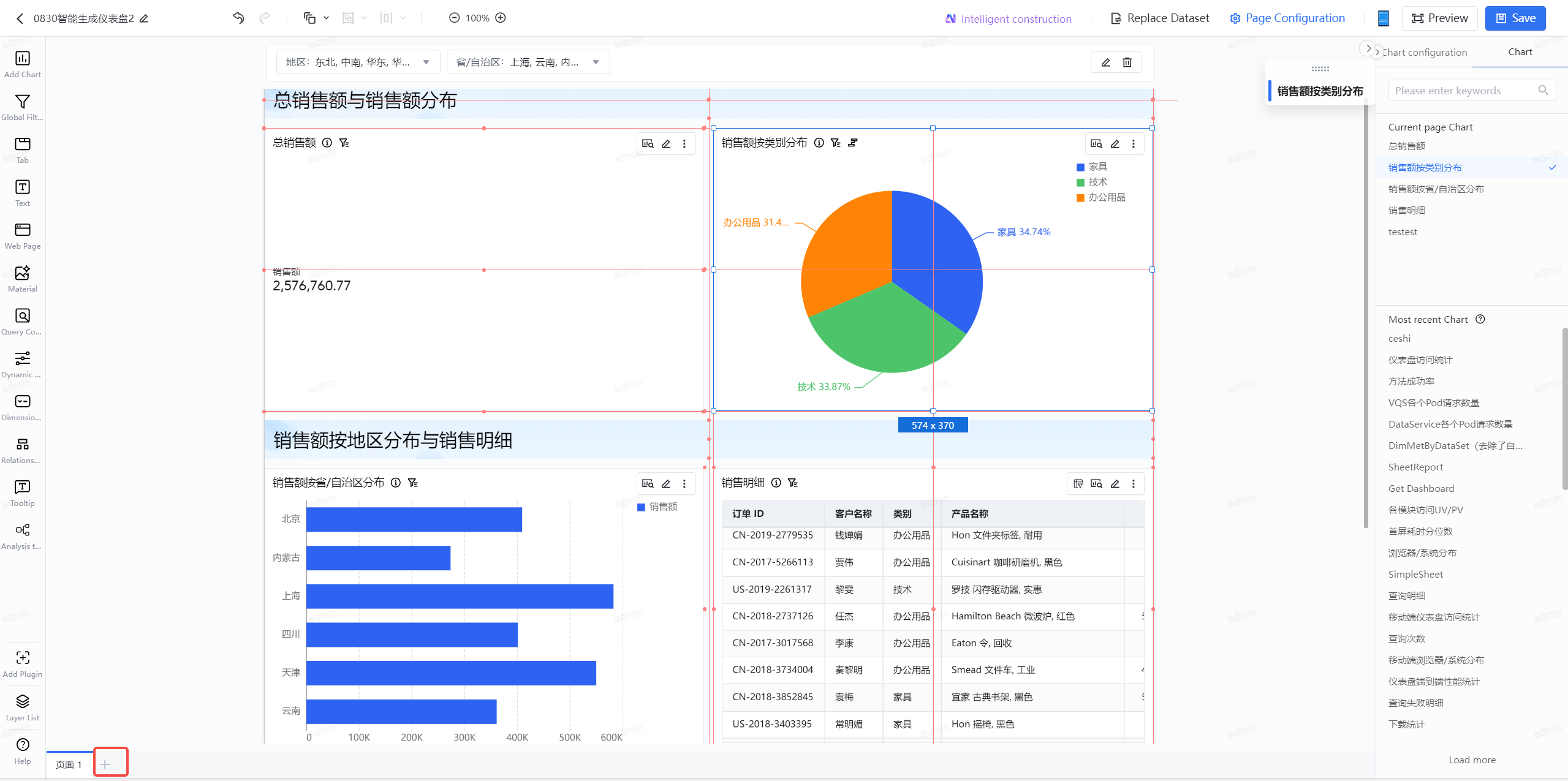Rename the dashboard with the pencil icon

tap(144, 18)
